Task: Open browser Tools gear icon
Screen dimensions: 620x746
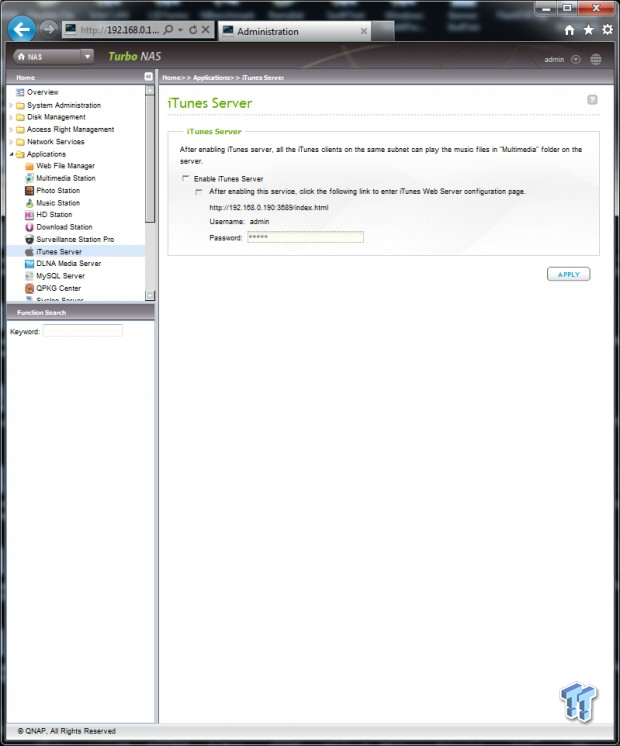Action: [607, 30]
